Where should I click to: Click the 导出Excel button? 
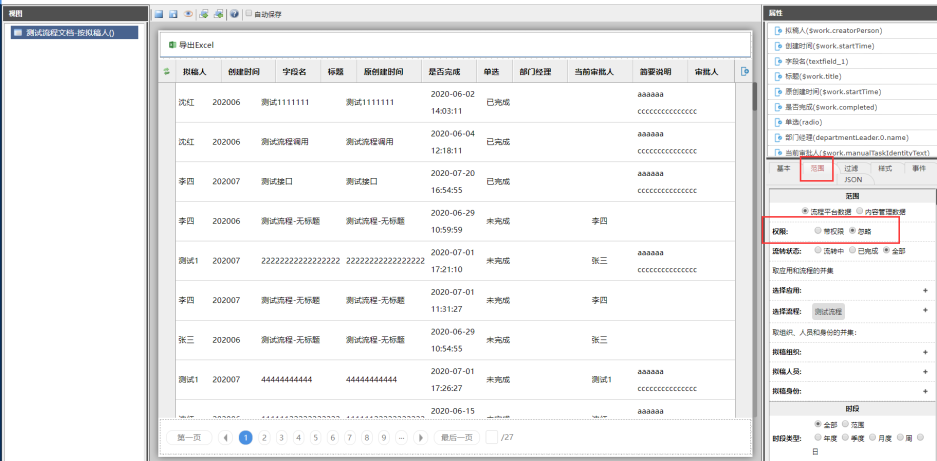click(191, 45)
